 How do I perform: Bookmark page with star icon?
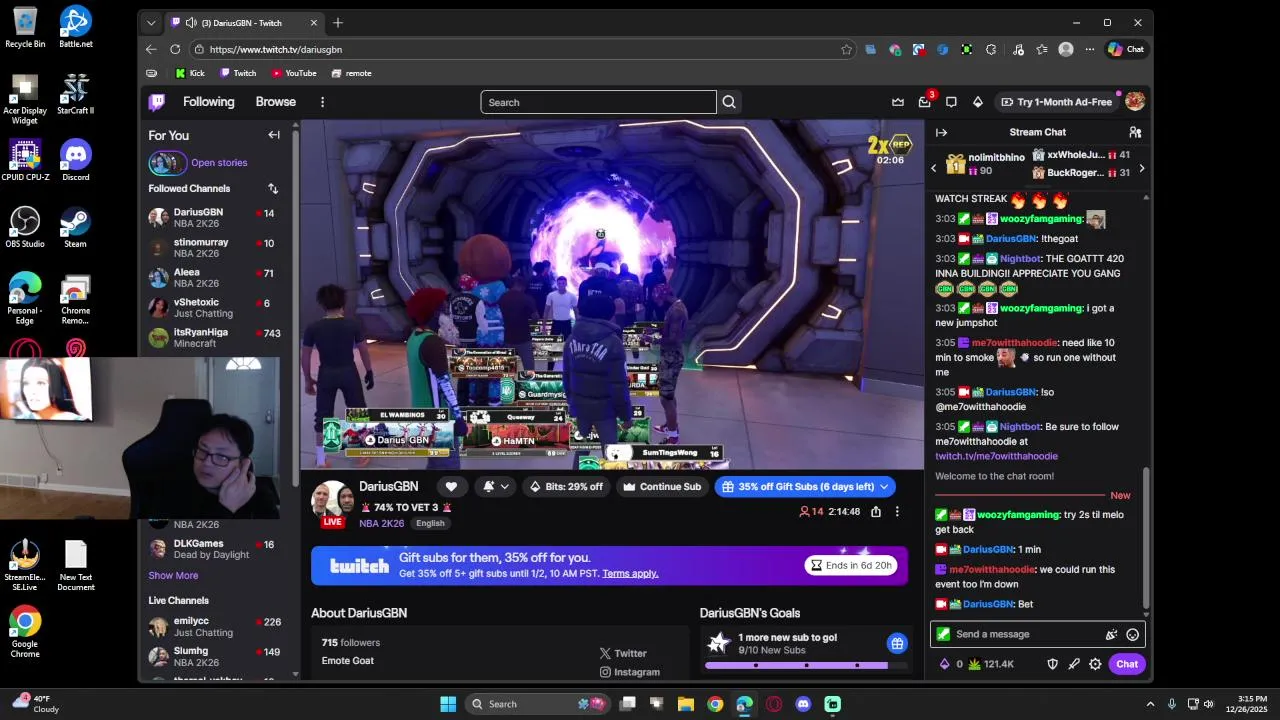click(x=846, y=49)
